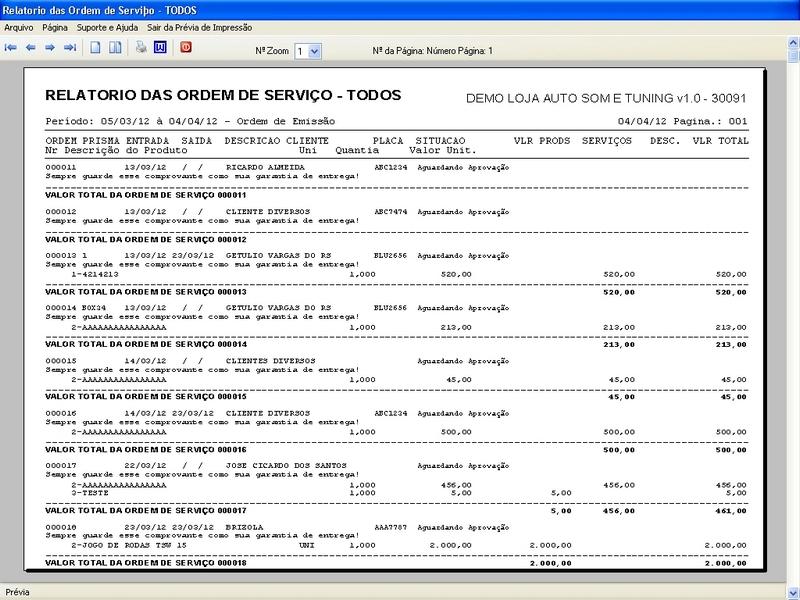
Task: Click the report title heading
Action: (x=223, y=95)
